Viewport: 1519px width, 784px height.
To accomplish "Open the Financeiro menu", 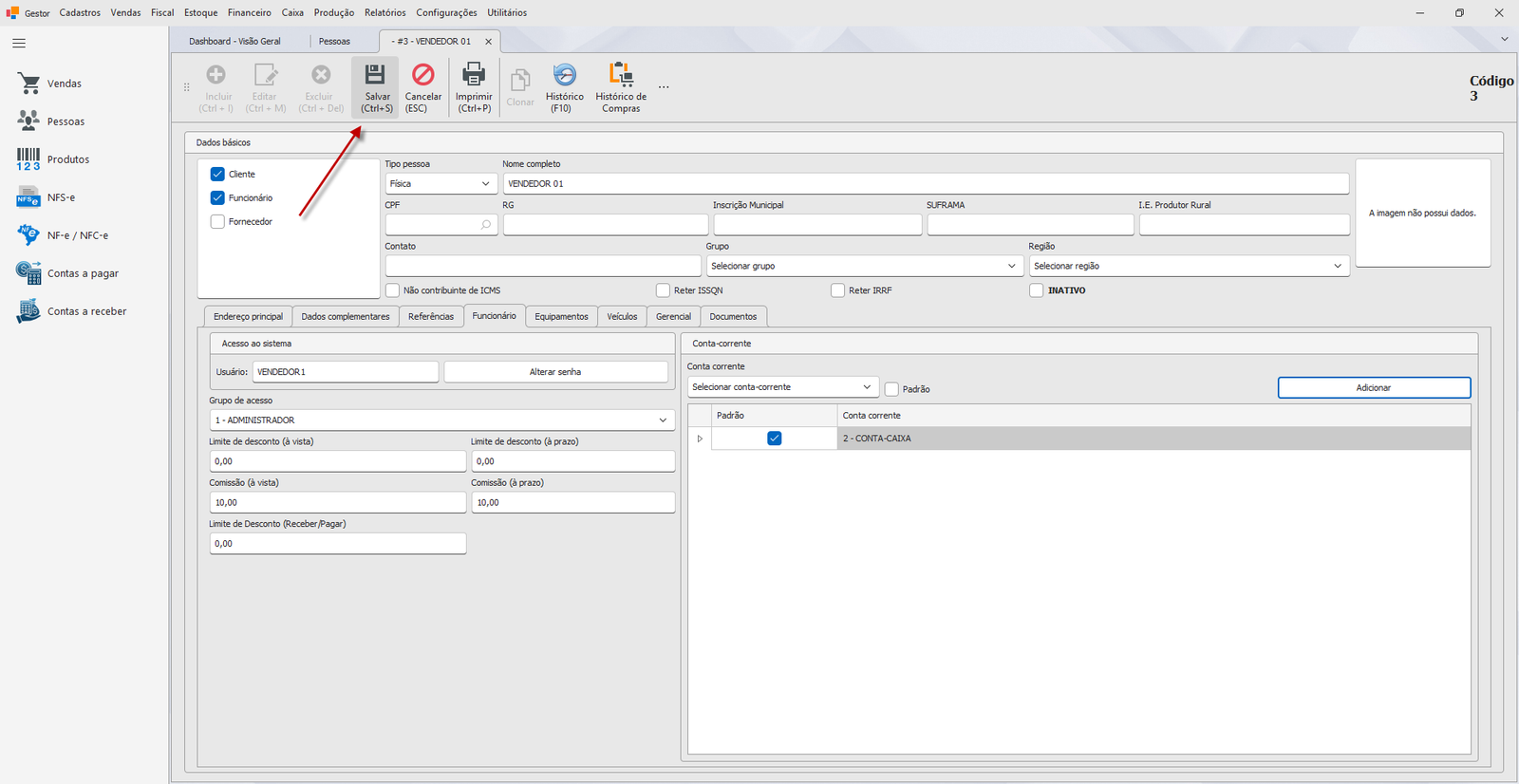I will (x=250, y=12).
